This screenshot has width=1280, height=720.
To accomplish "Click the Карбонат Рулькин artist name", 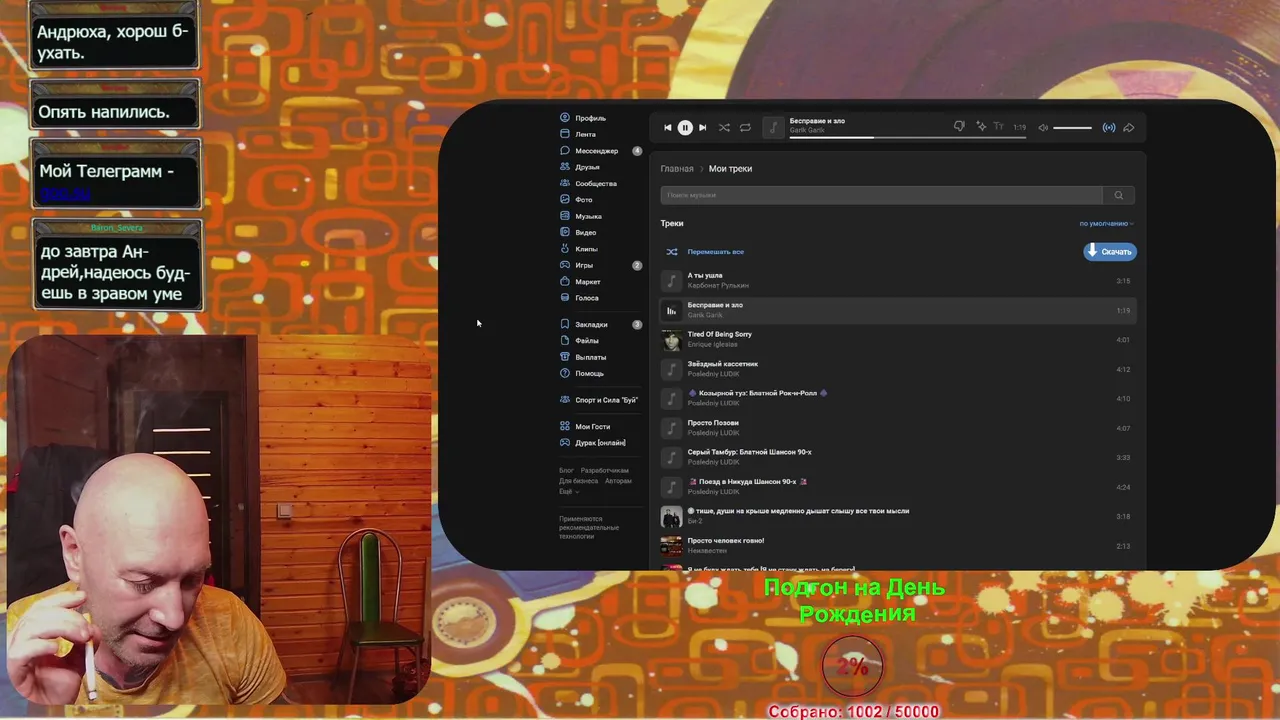I will [718, 286].
